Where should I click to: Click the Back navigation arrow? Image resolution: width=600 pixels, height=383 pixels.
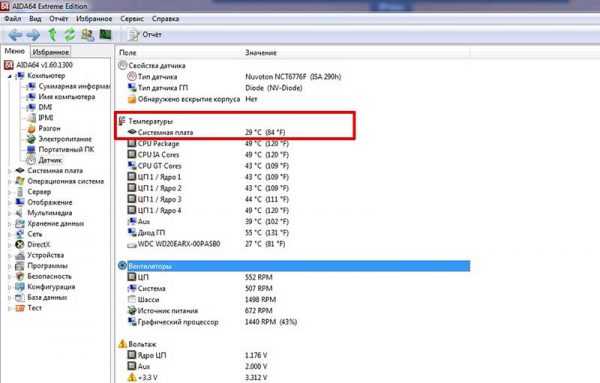pos(15,35)
